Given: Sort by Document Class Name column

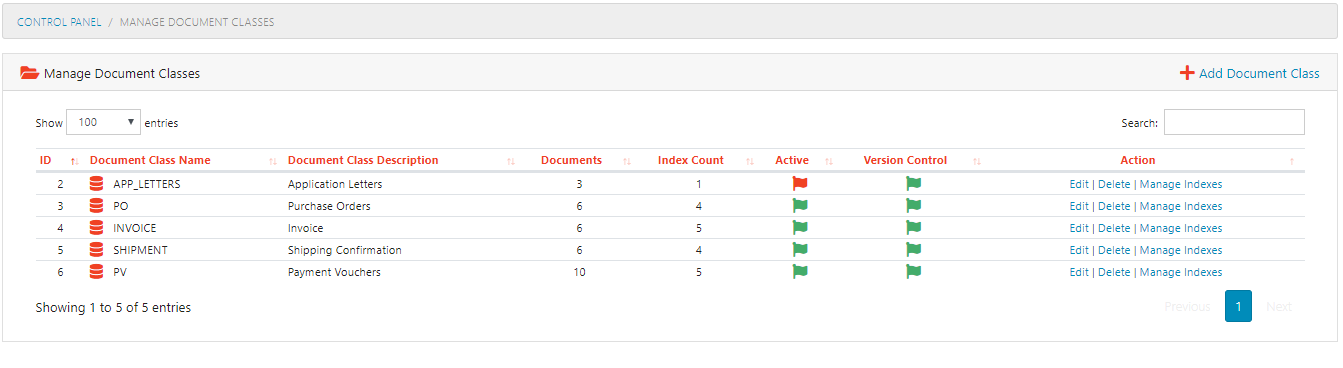Looking at the screenshot, I should click(184, 160).
